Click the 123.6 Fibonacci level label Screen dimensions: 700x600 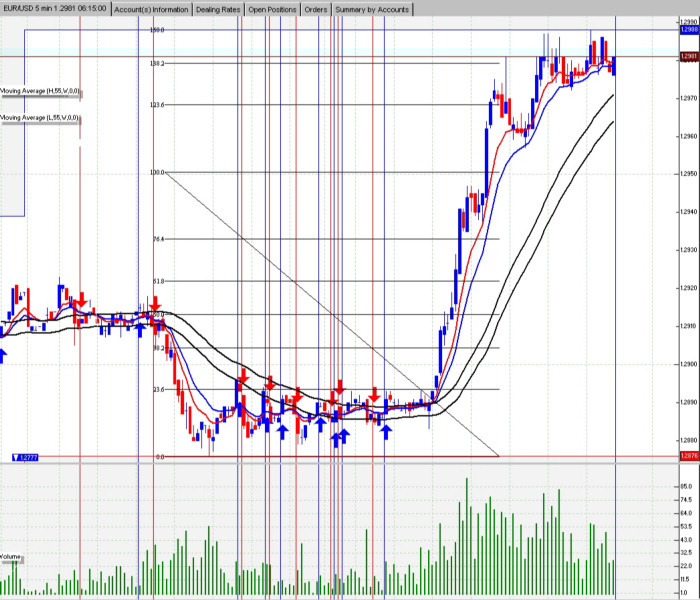(158, 104)
